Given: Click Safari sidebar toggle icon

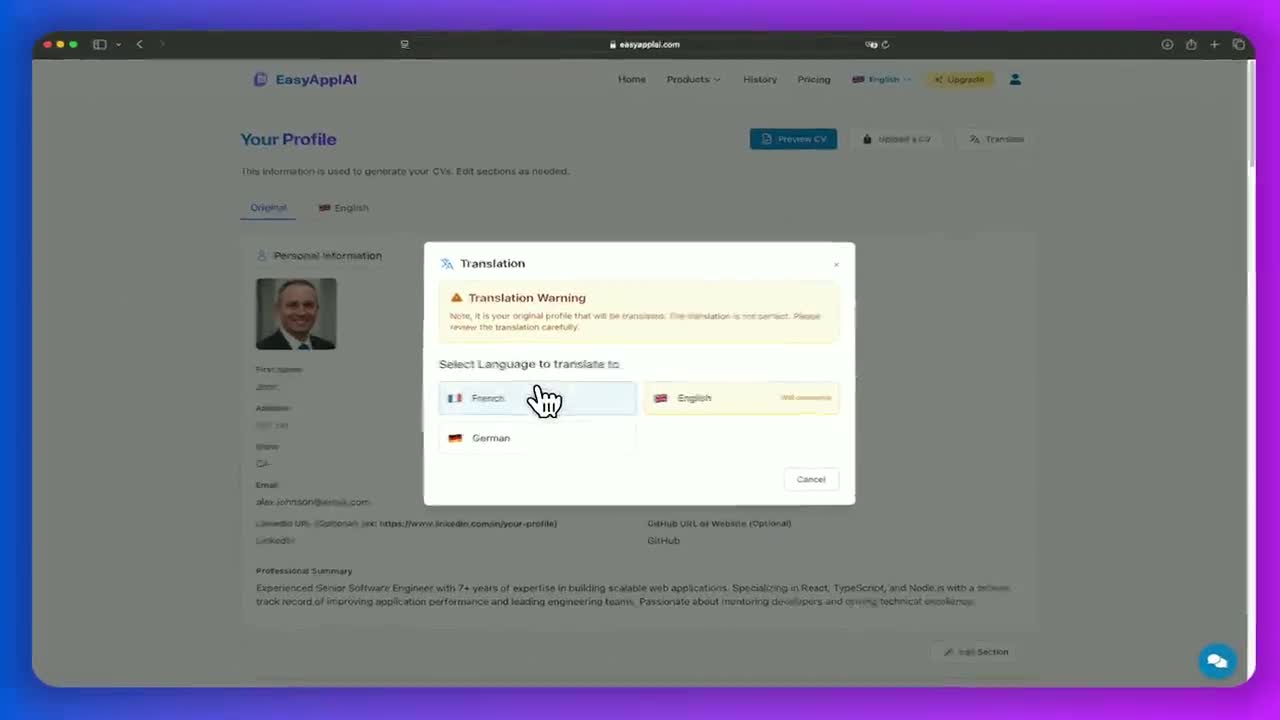Looking at the screenshot, I should pyautogui.click(x=100, y=44).
